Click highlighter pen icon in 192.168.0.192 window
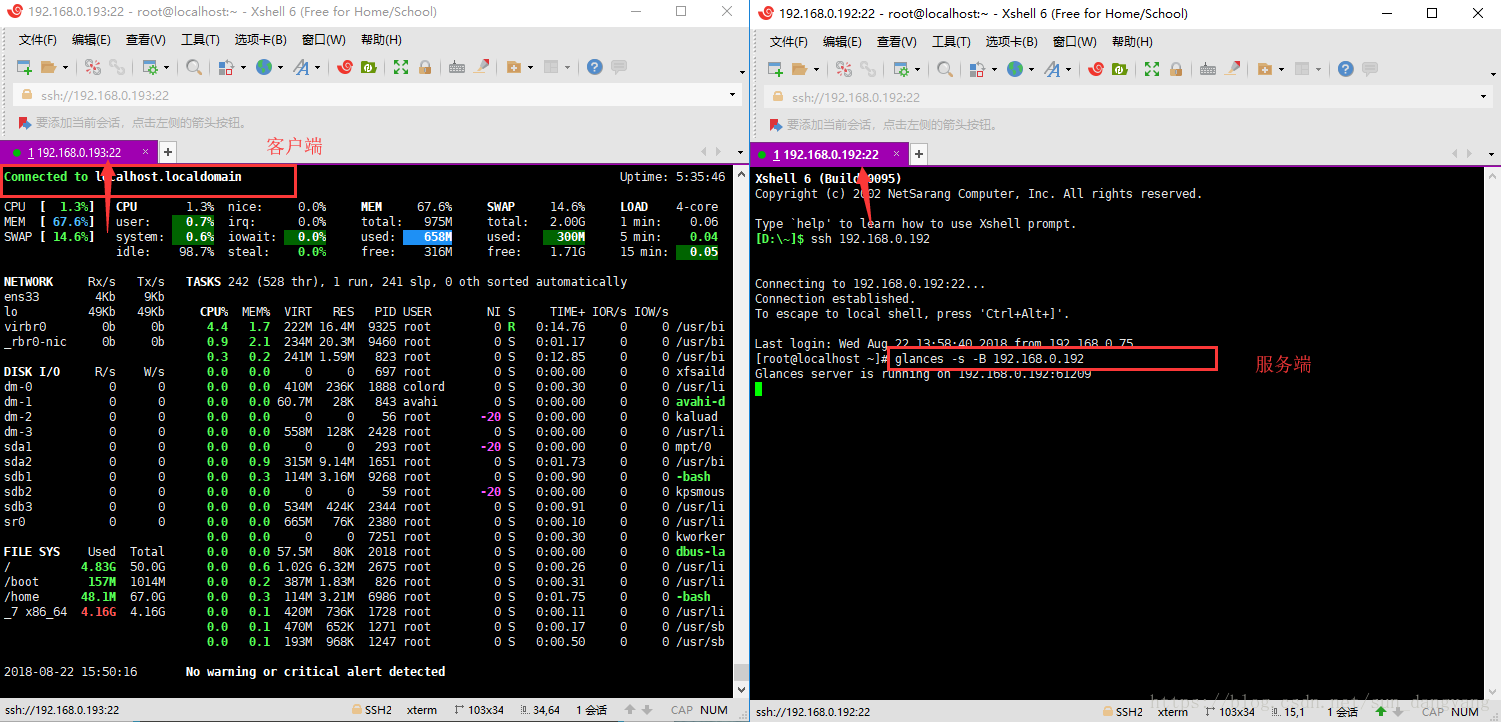This screenshot has height=722, width=1501. coord(1232,69)
